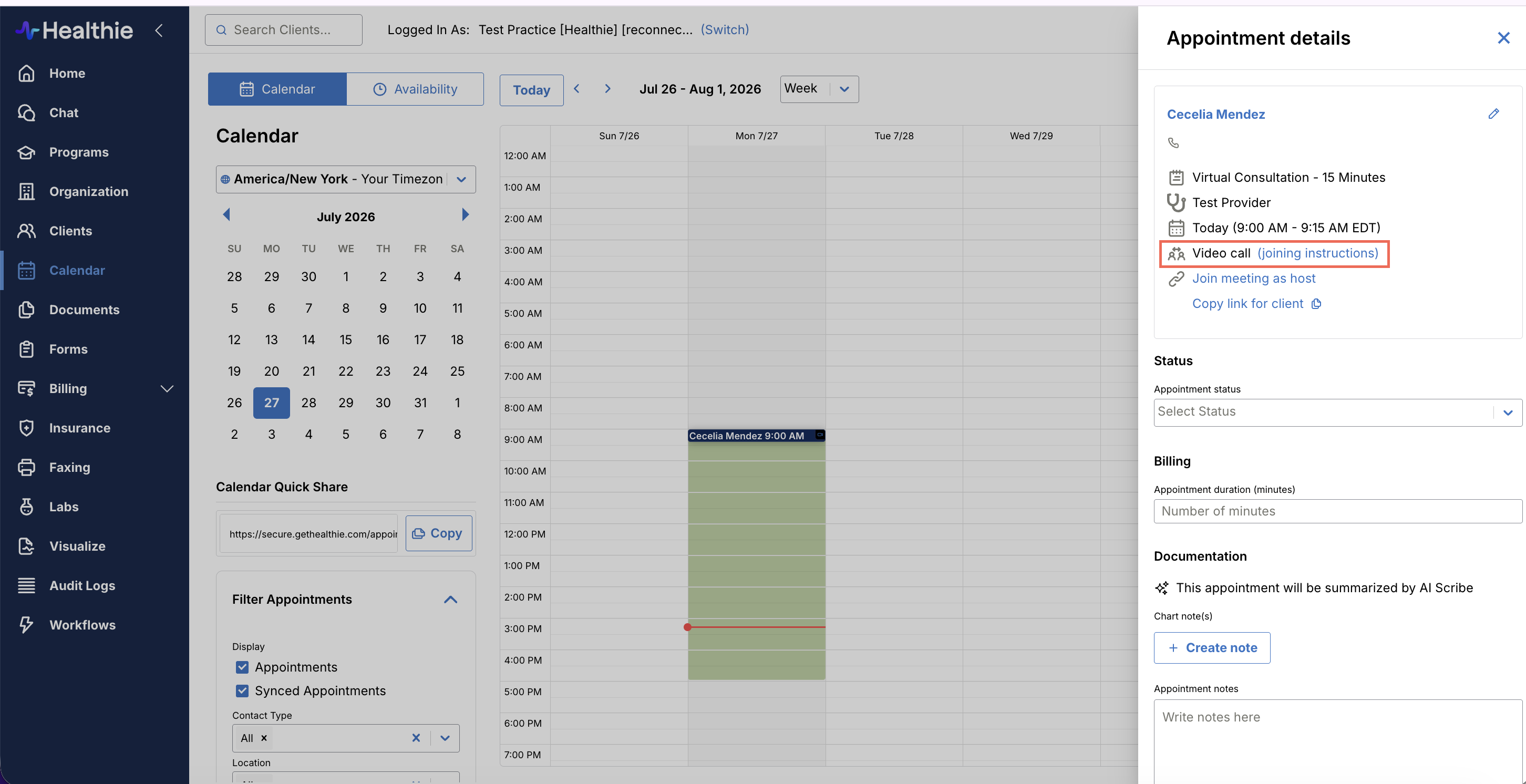Click the Faxing printer icon
The width and height of the screenshot is (1526, 784).
(x=26, y=467)
